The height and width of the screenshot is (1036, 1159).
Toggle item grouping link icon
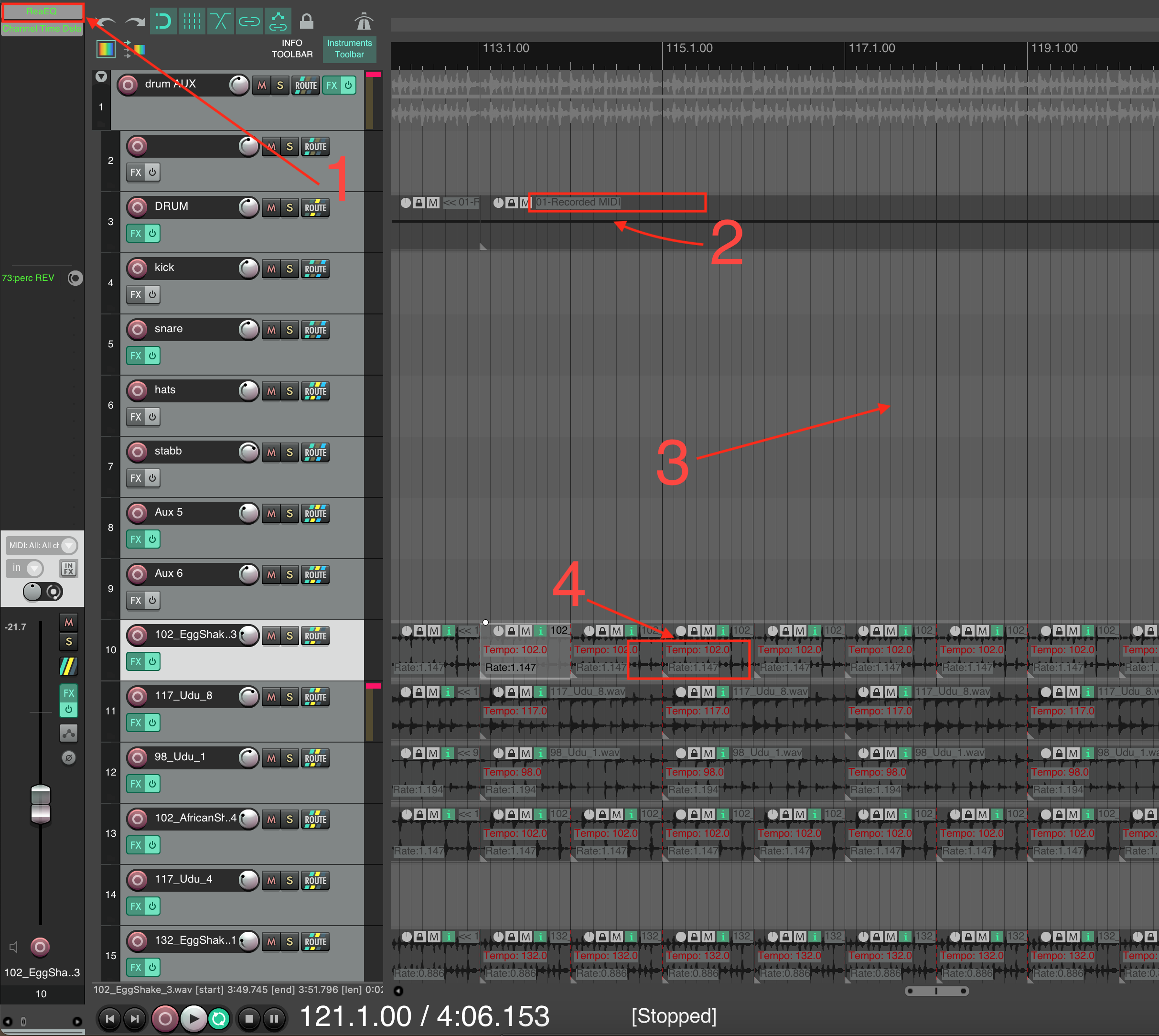pos(249,22)
